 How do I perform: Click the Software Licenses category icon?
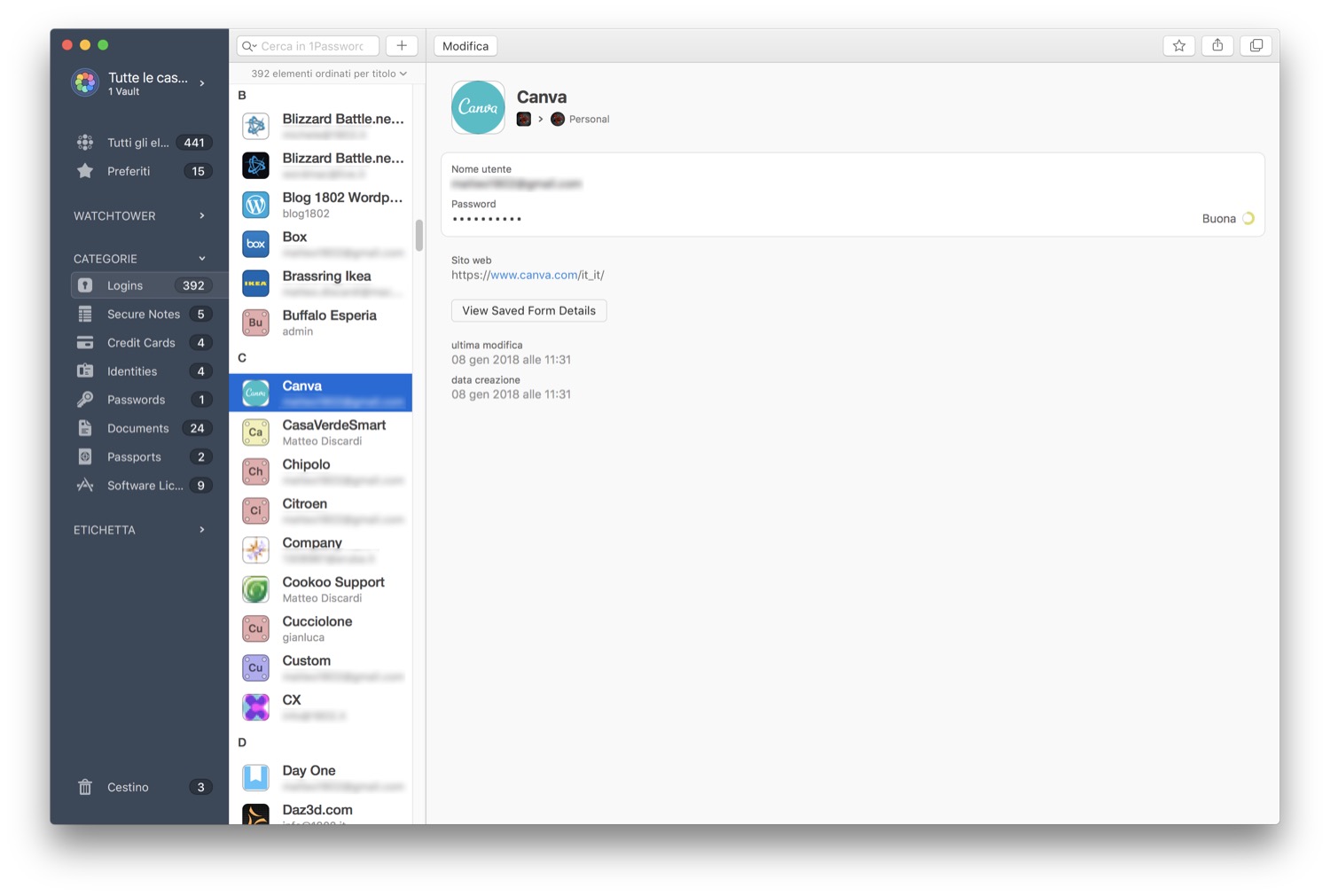85,486
